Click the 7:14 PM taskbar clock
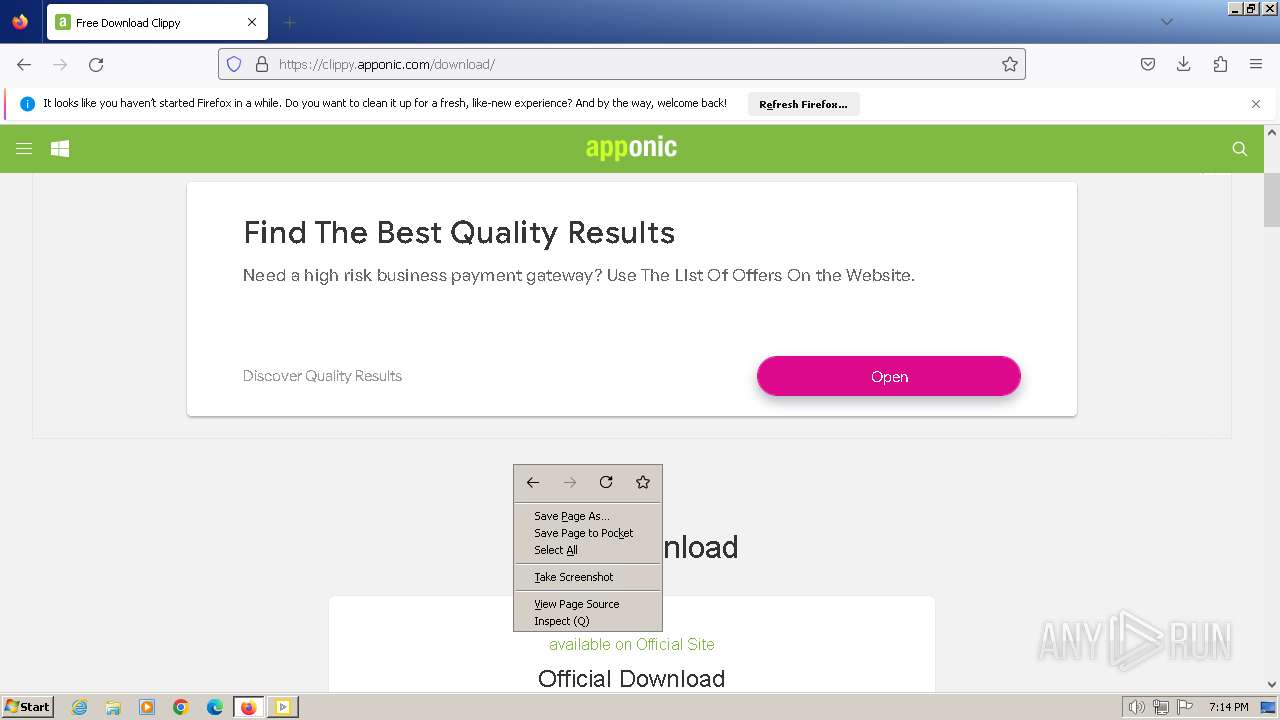The width and height of the screenshot is (1280, 720). coord(1228,707)
